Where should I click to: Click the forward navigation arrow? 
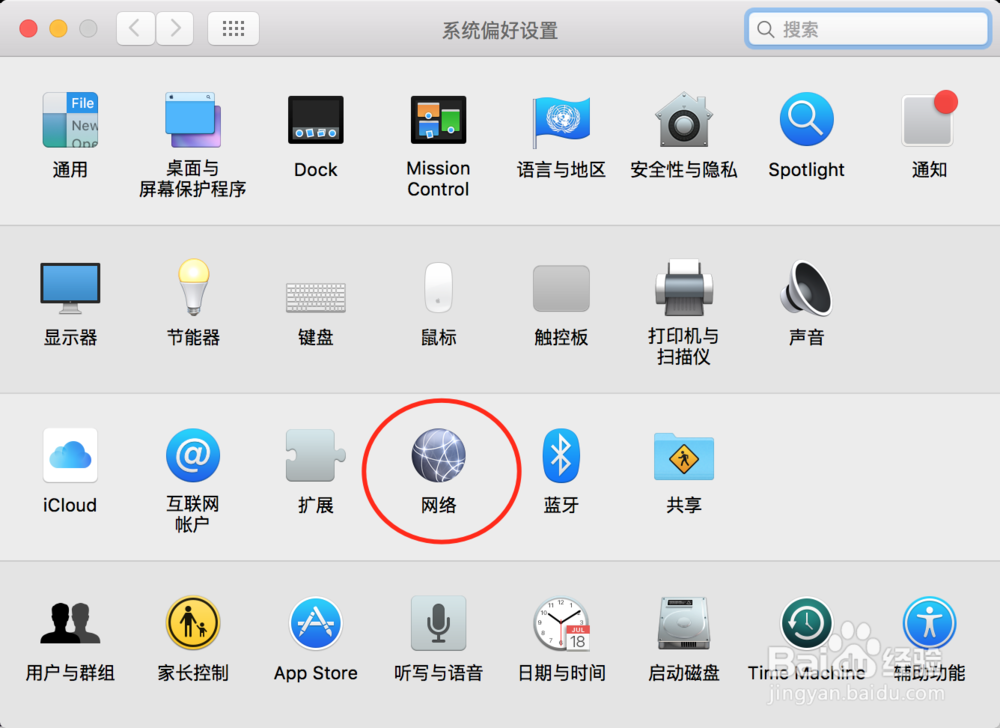tap(175, 29)
